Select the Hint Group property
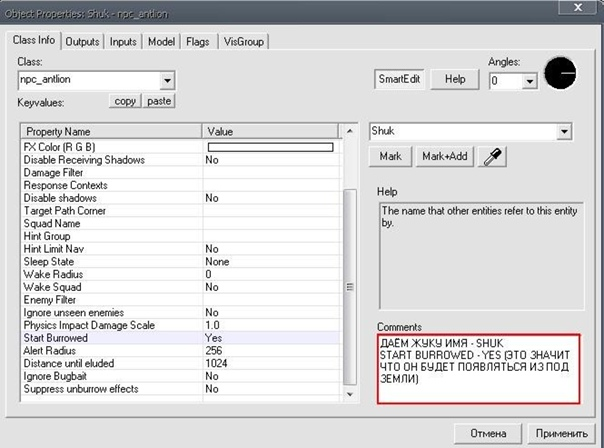 [180, 236]
